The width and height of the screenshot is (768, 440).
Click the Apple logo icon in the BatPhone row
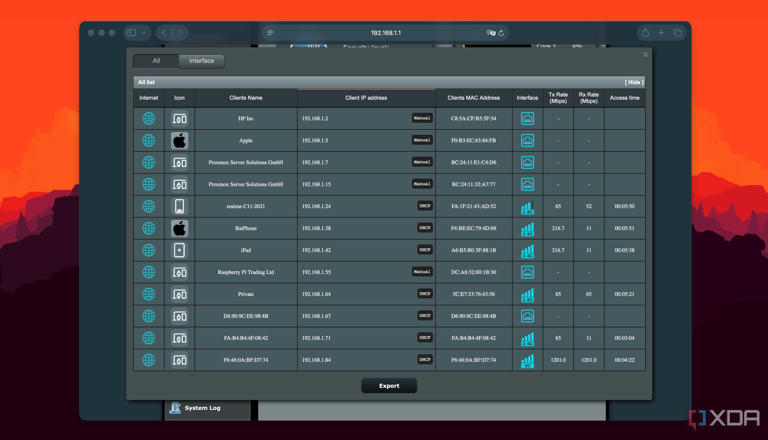point(179,228)
